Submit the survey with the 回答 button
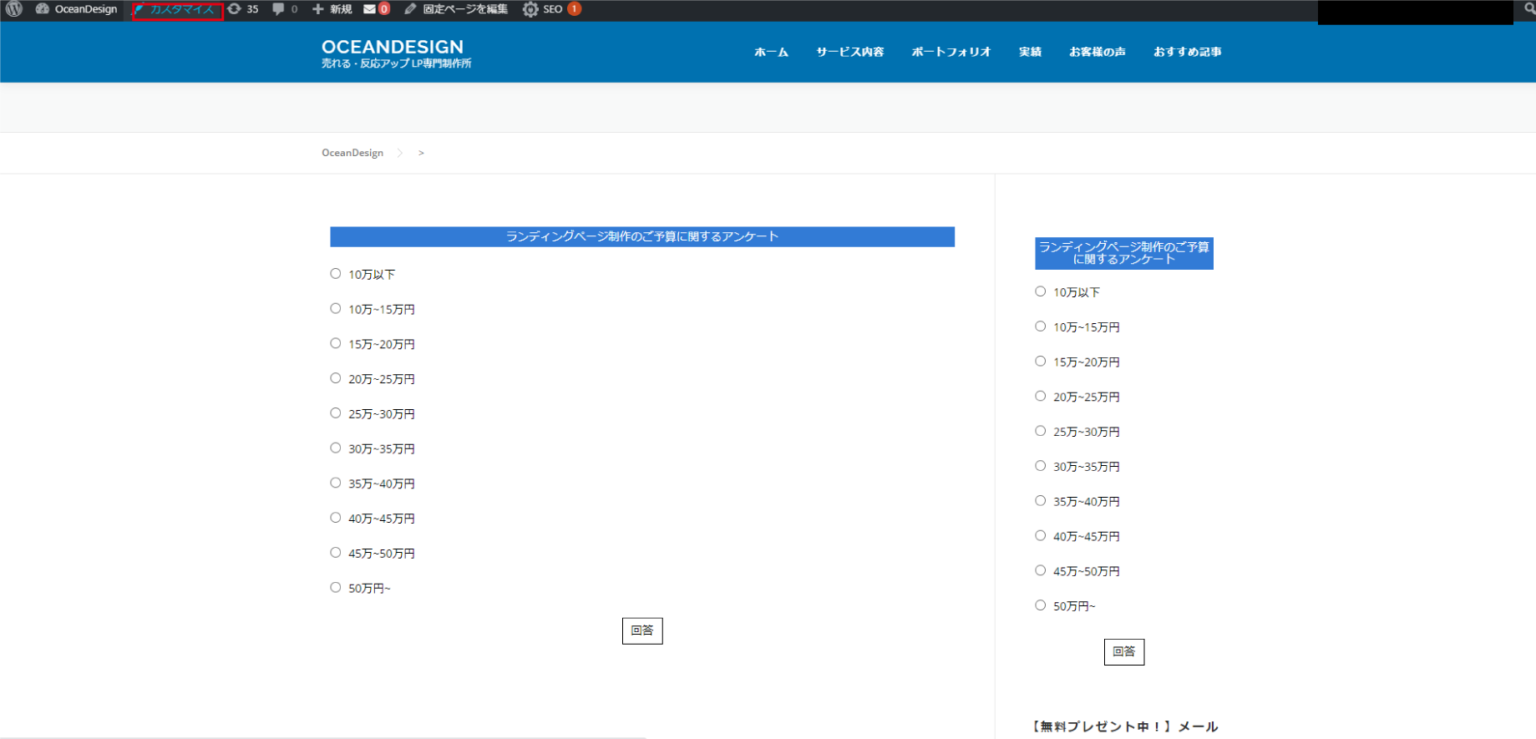The width and height of the screenshot is (1536, 739). coord(642,630)
